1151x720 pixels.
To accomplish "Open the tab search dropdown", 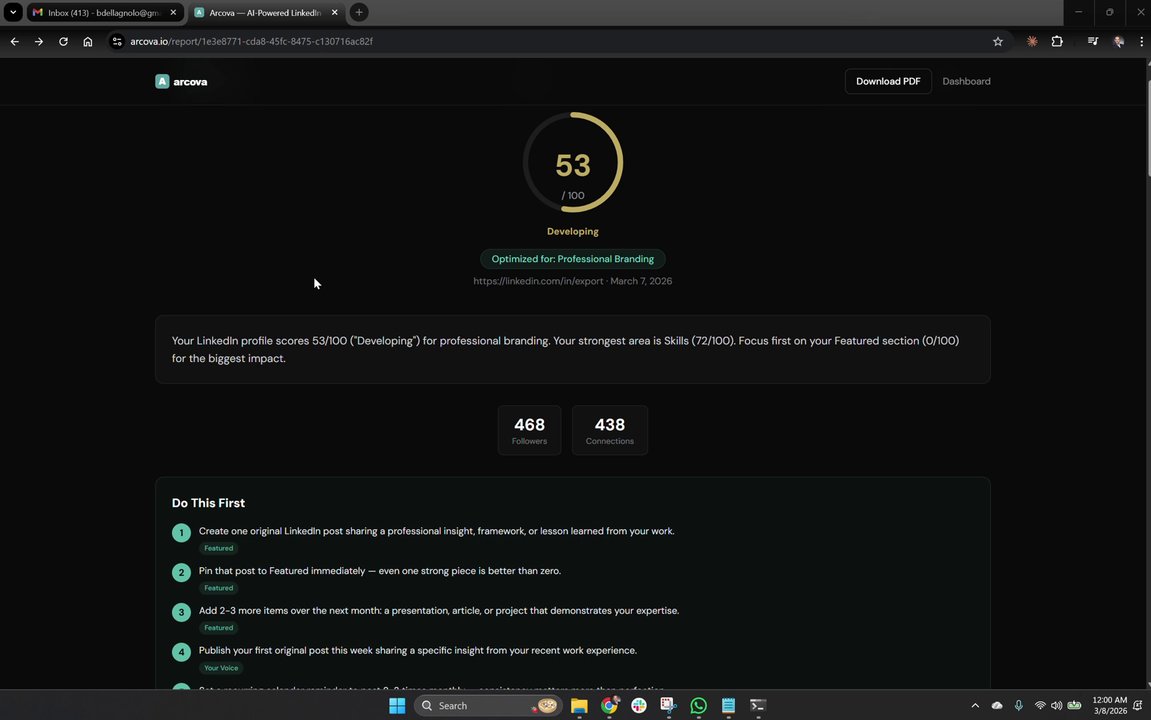I will click(x=13, y=12).
